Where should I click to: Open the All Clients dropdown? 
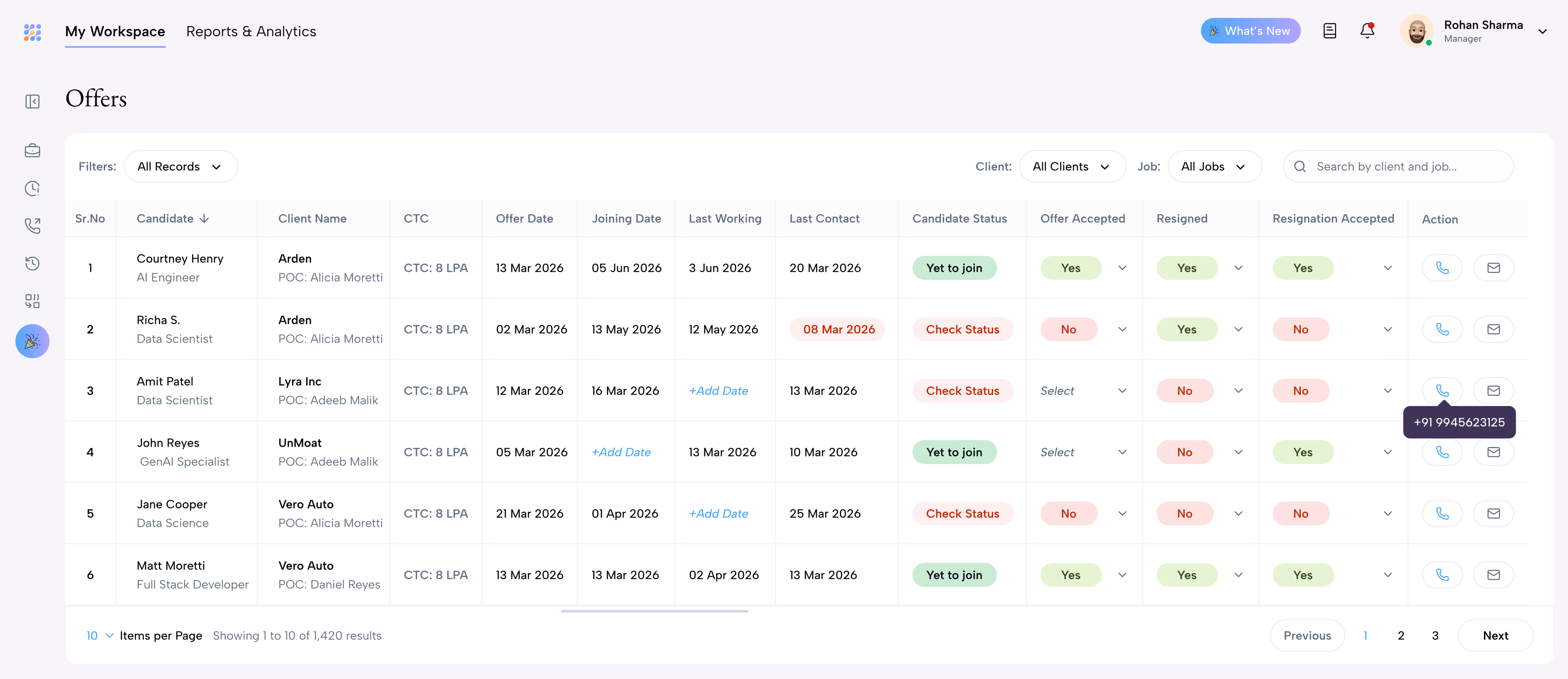[x=1072, y=167]
